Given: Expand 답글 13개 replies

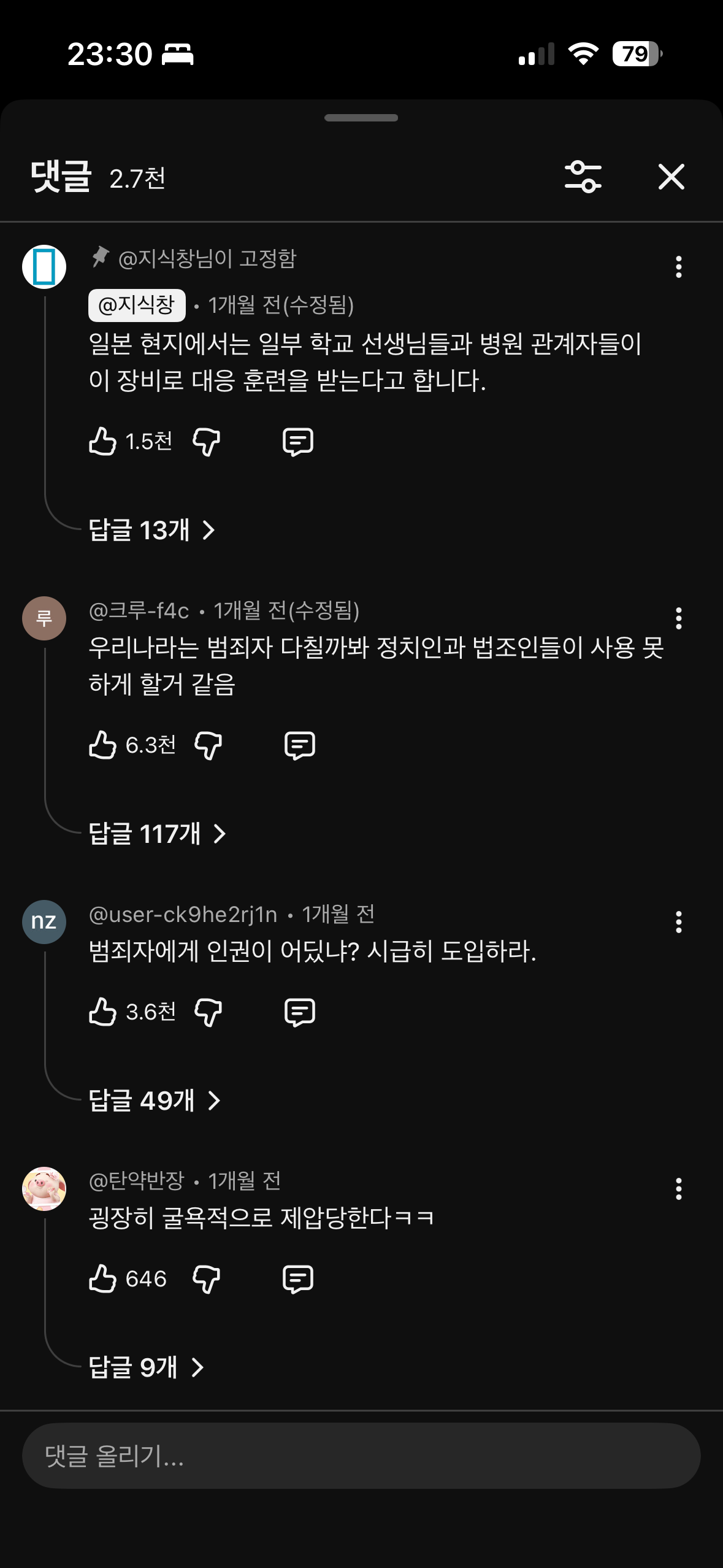Looking at the screenshot, I should click(x=151, y=530).
